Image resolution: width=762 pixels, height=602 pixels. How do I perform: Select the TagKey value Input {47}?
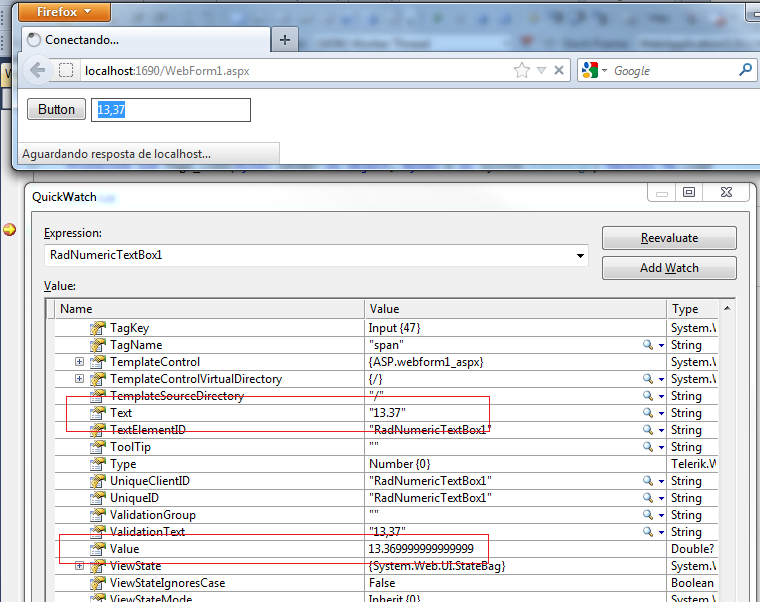(394, 328)
